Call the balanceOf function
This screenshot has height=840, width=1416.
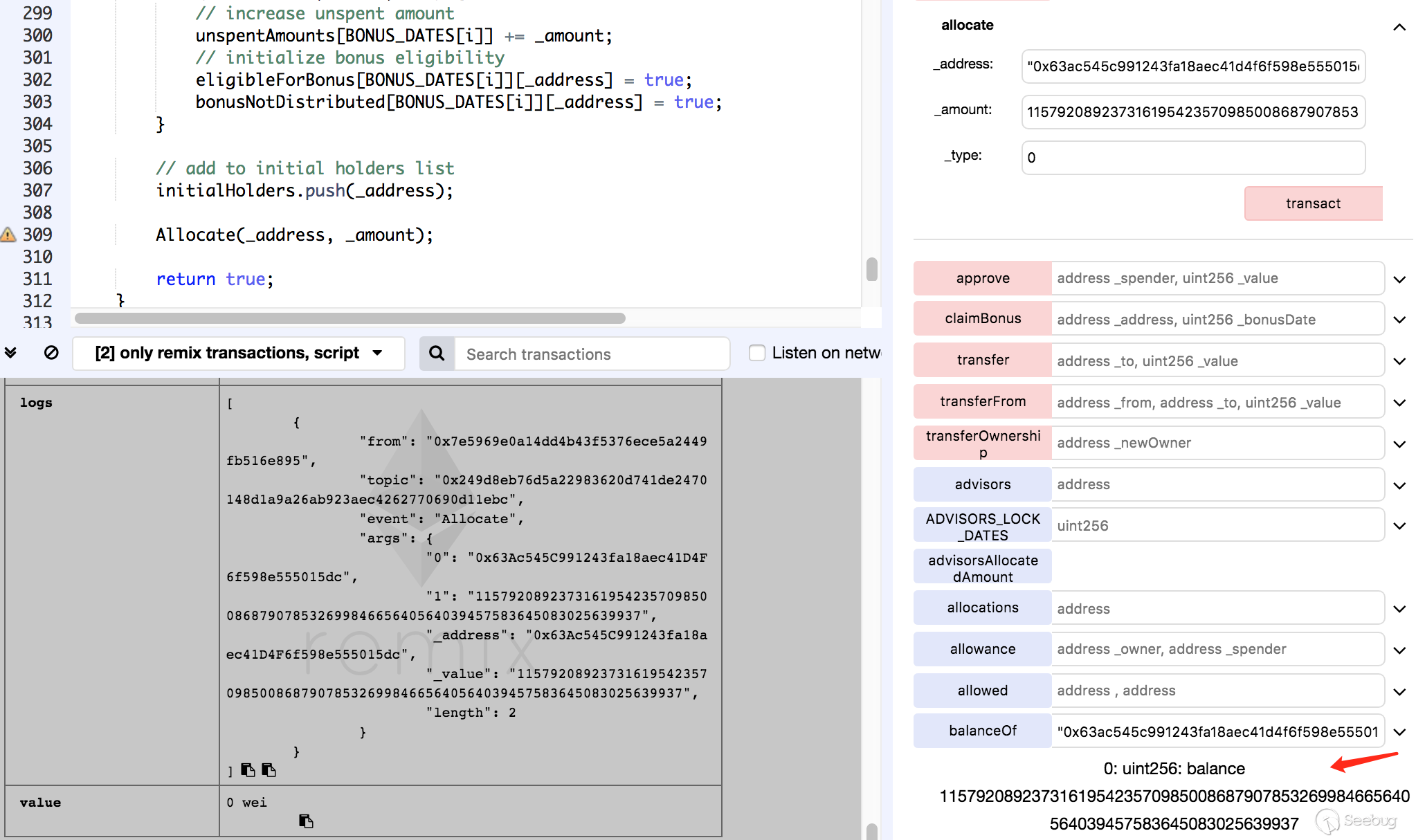982,731
